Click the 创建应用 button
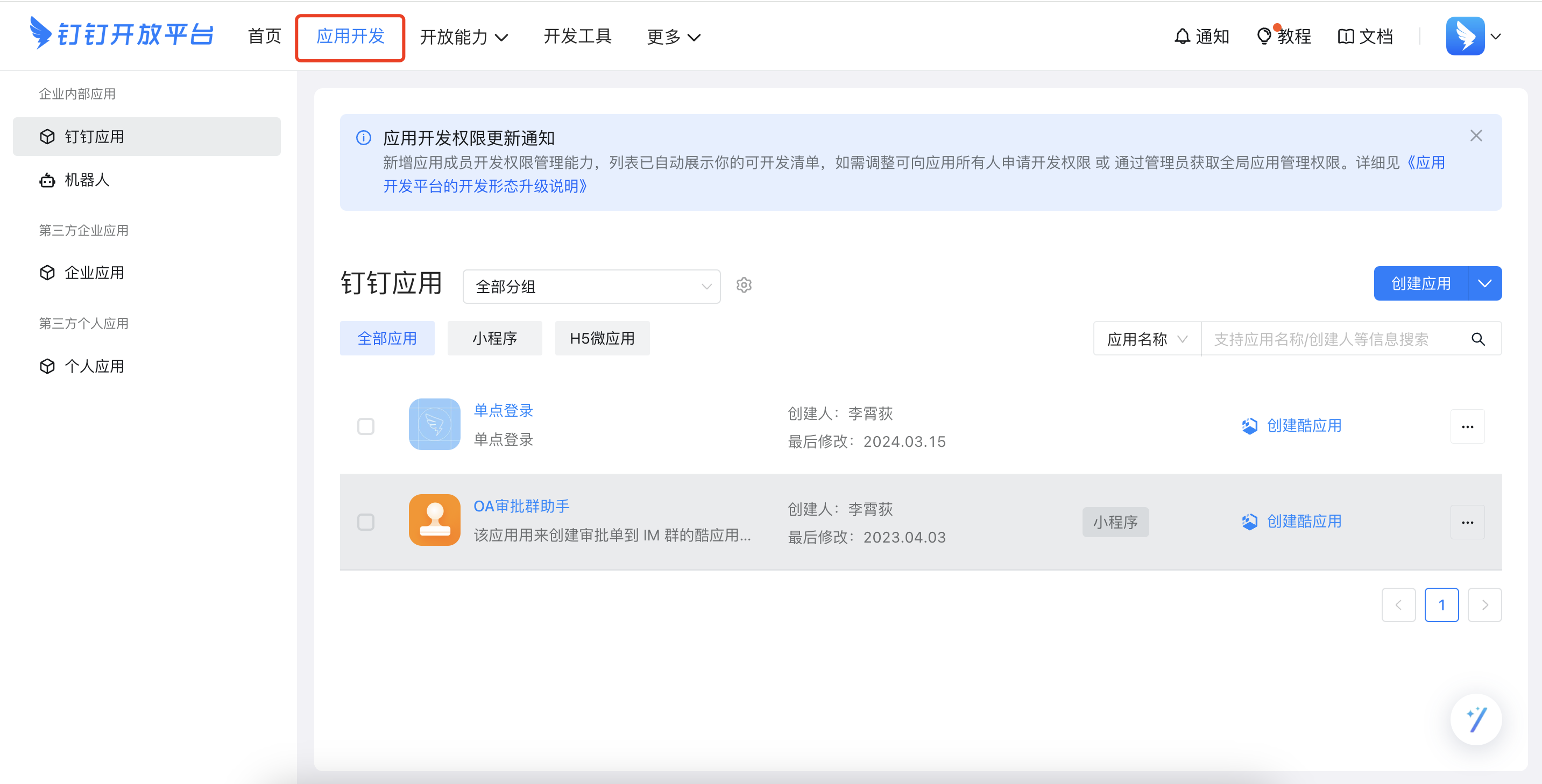Image resolution: width=1542 pixels, height=784 pixels. tap(1421, 284)
